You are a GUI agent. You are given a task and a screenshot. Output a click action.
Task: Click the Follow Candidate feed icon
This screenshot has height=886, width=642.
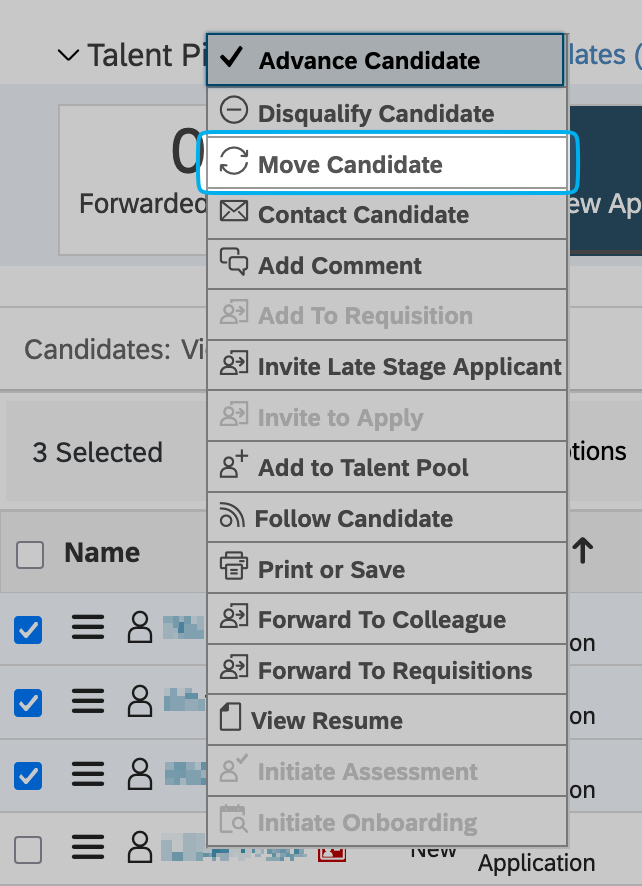[x=231, y=517]
